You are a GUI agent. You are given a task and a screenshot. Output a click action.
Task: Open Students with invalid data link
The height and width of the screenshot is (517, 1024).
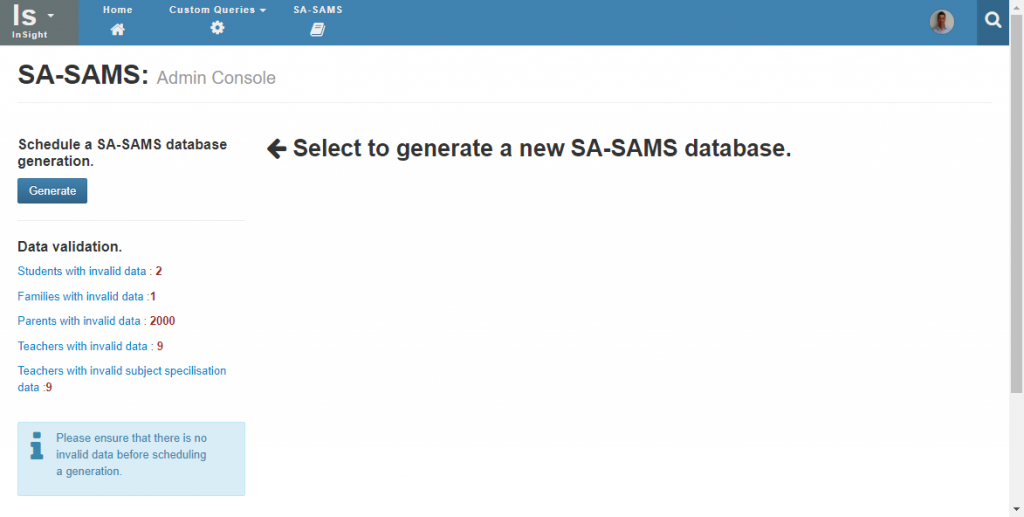point(89,271)
